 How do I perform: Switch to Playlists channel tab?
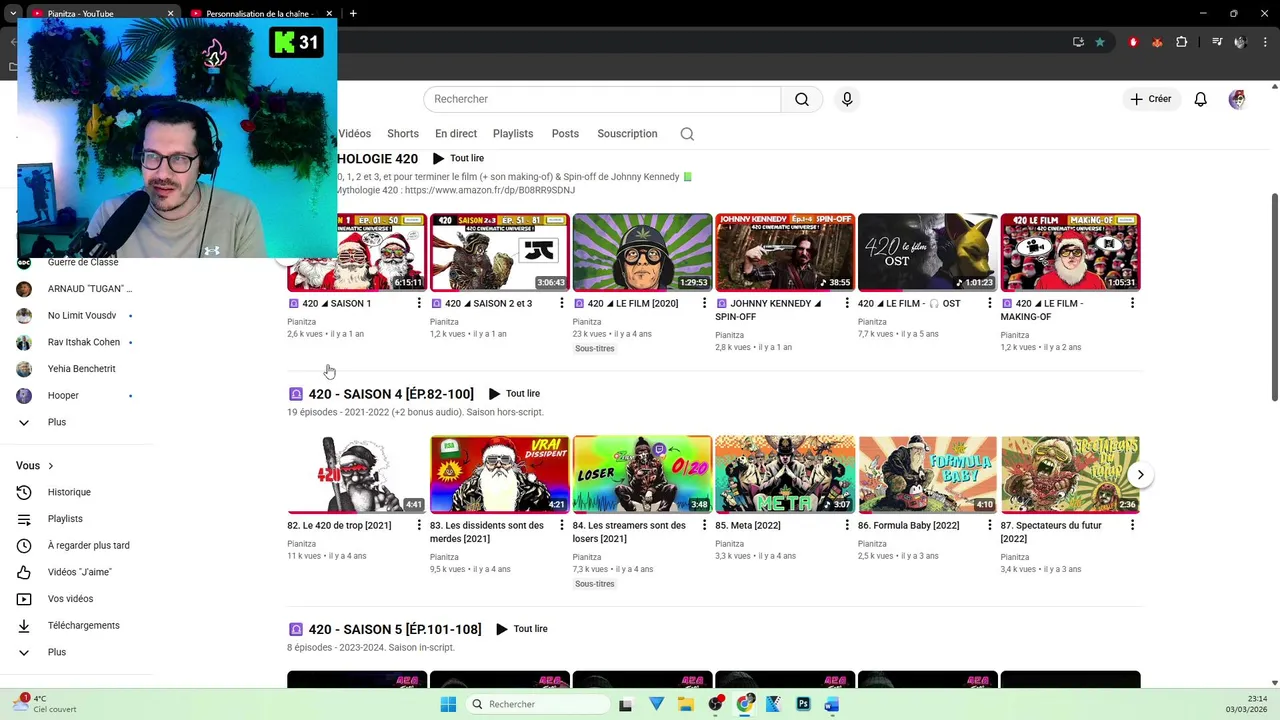click(513, 134)
